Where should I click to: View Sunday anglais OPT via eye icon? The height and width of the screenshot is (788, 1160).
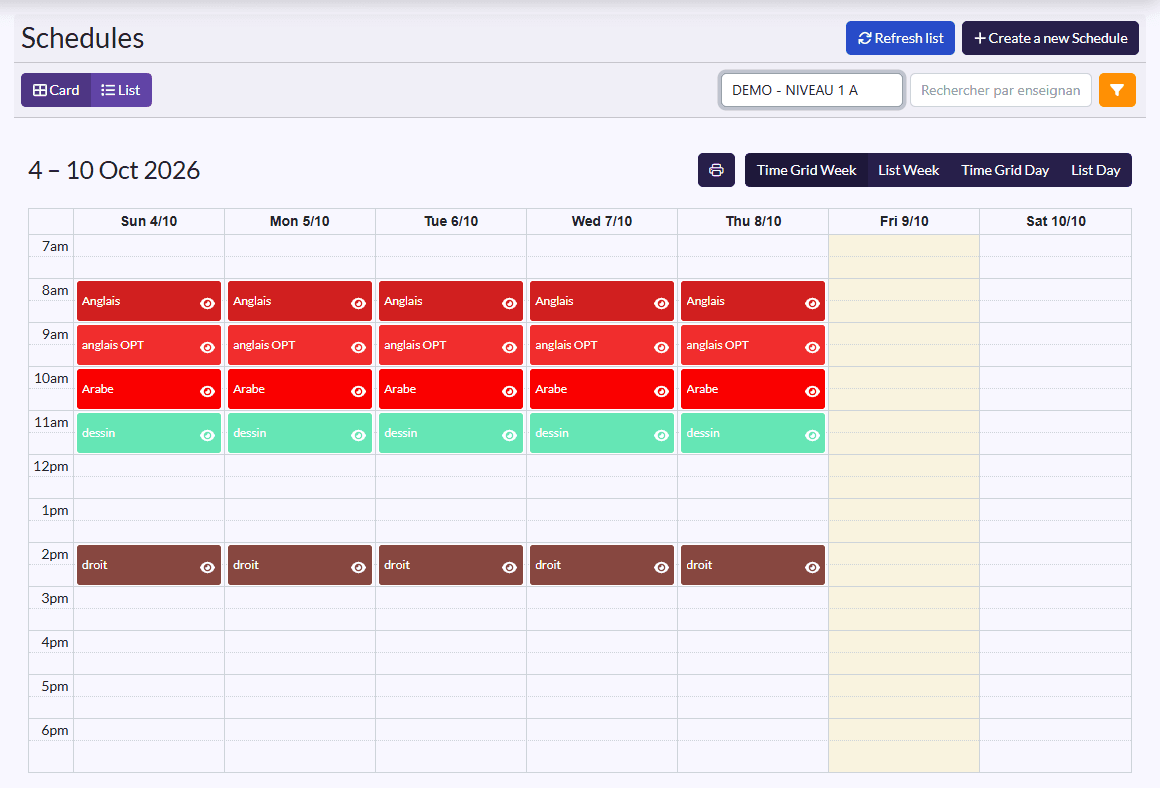click(x=207, y=347)
